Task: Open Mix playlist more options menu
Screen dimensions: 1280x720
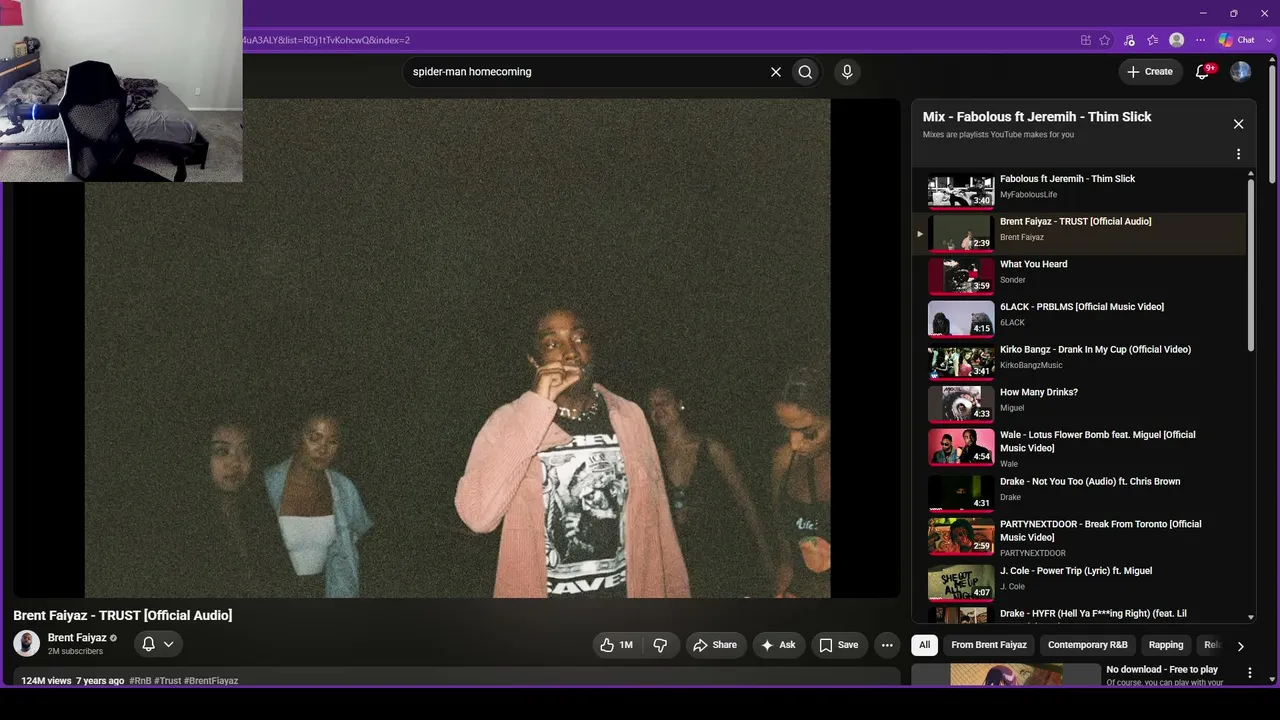Action: [x=1238, y=154]
